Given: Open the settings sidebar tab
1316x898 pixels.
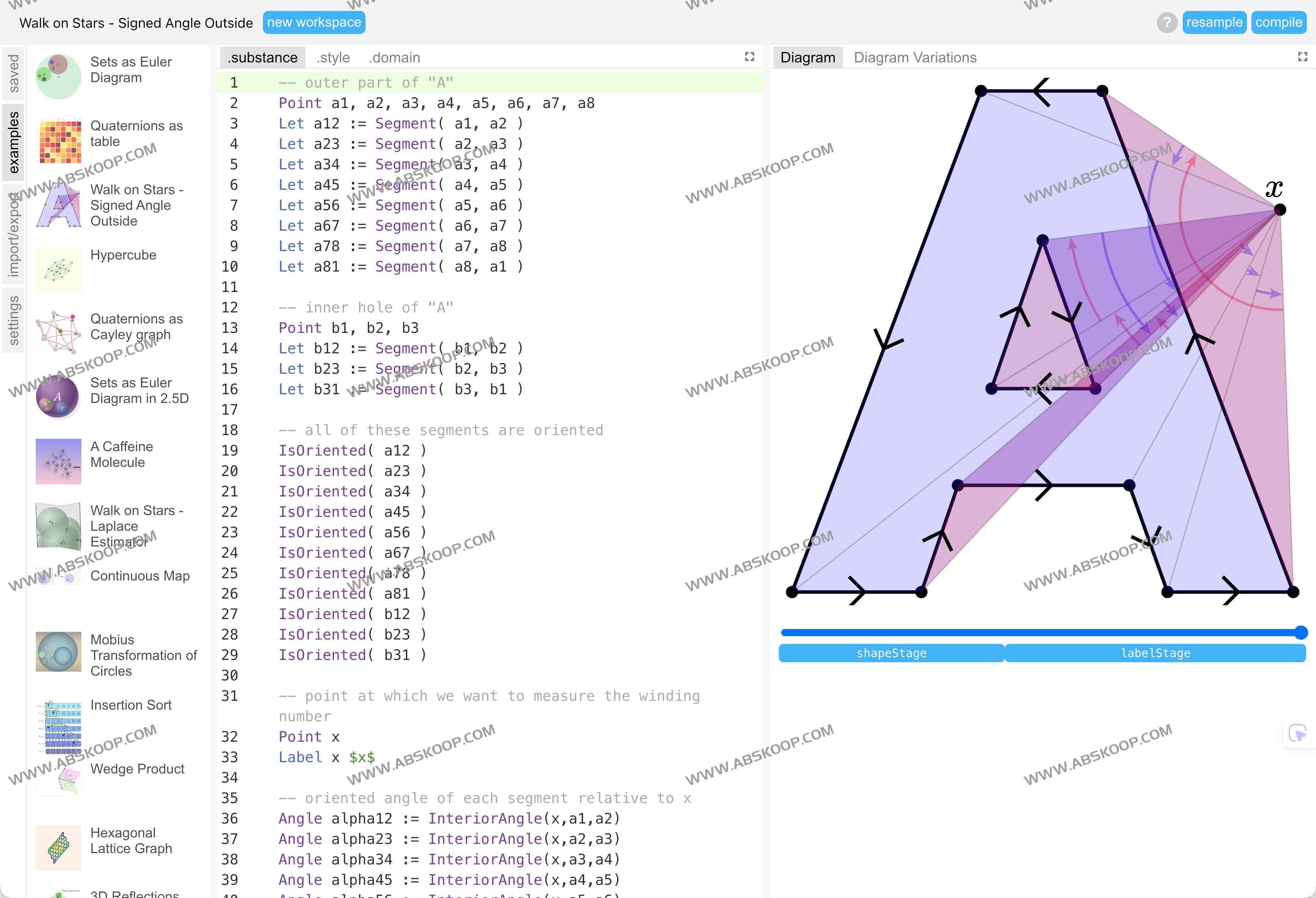Looking at the screenshot, I should point(14,321).
